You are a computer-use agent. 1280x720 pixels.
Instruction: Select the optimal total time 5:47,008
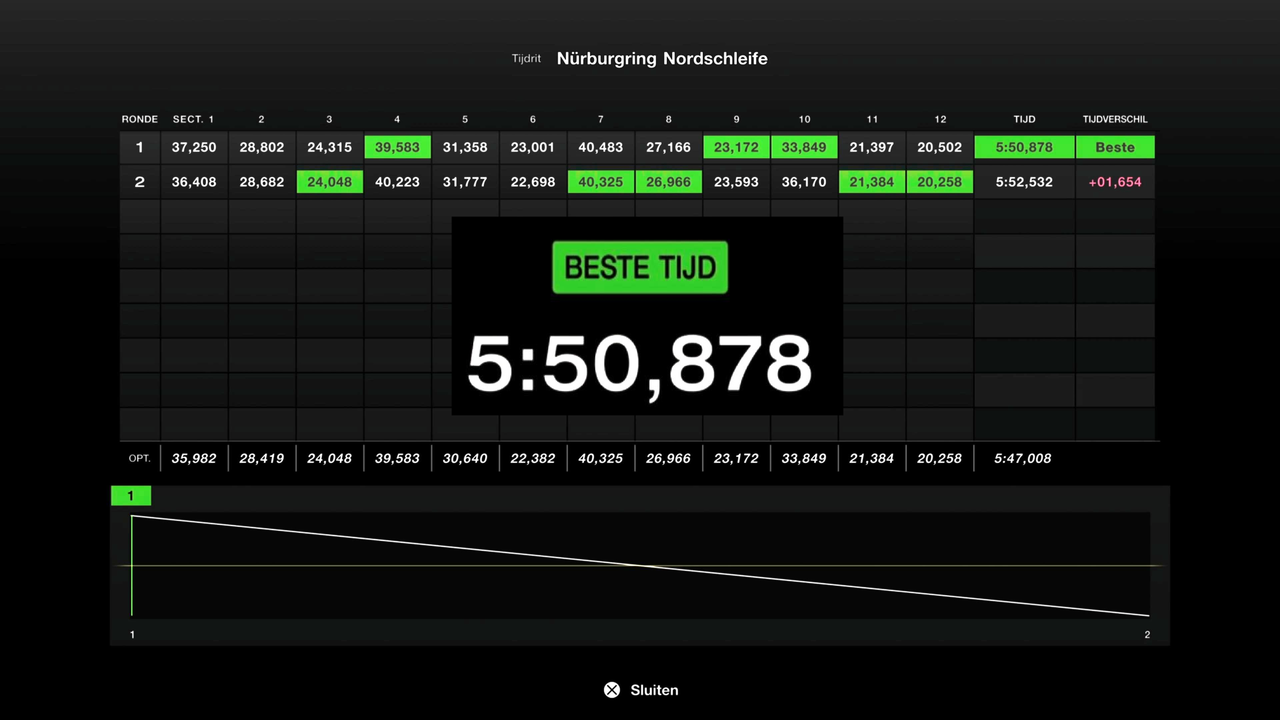click(1023, 458)
